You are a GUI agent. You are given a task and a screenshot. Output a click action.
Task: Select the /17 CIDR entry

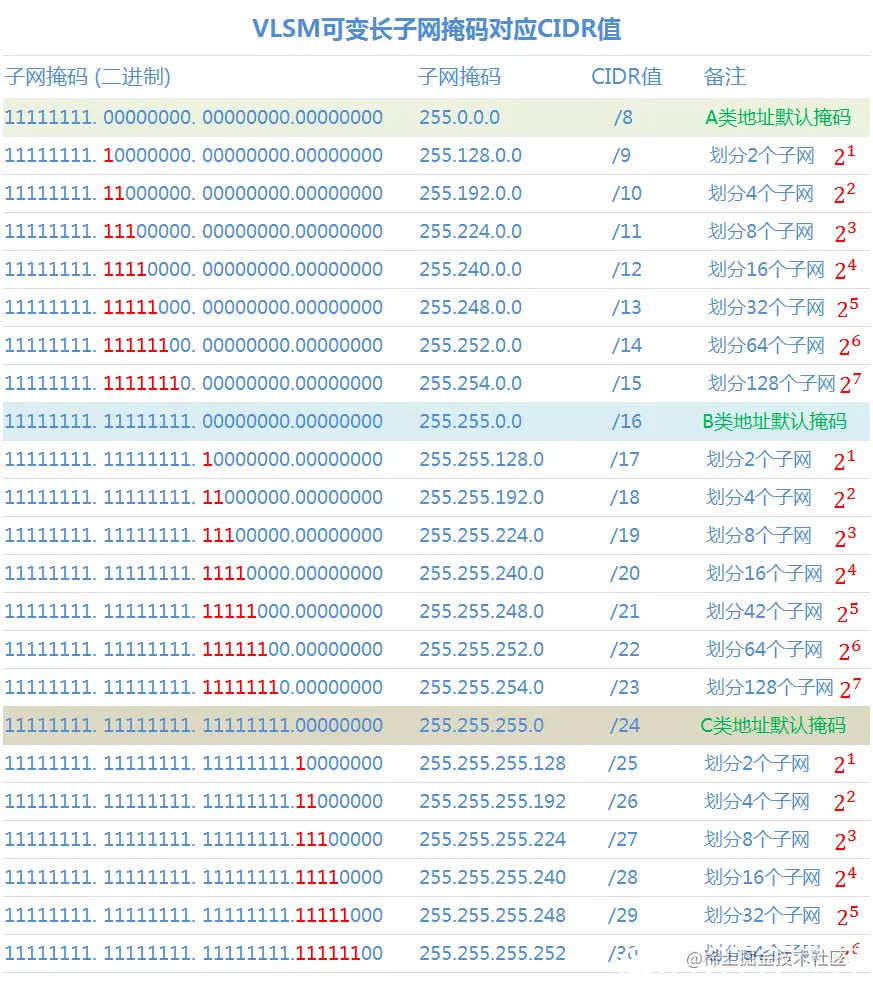(x=624, y=459)
